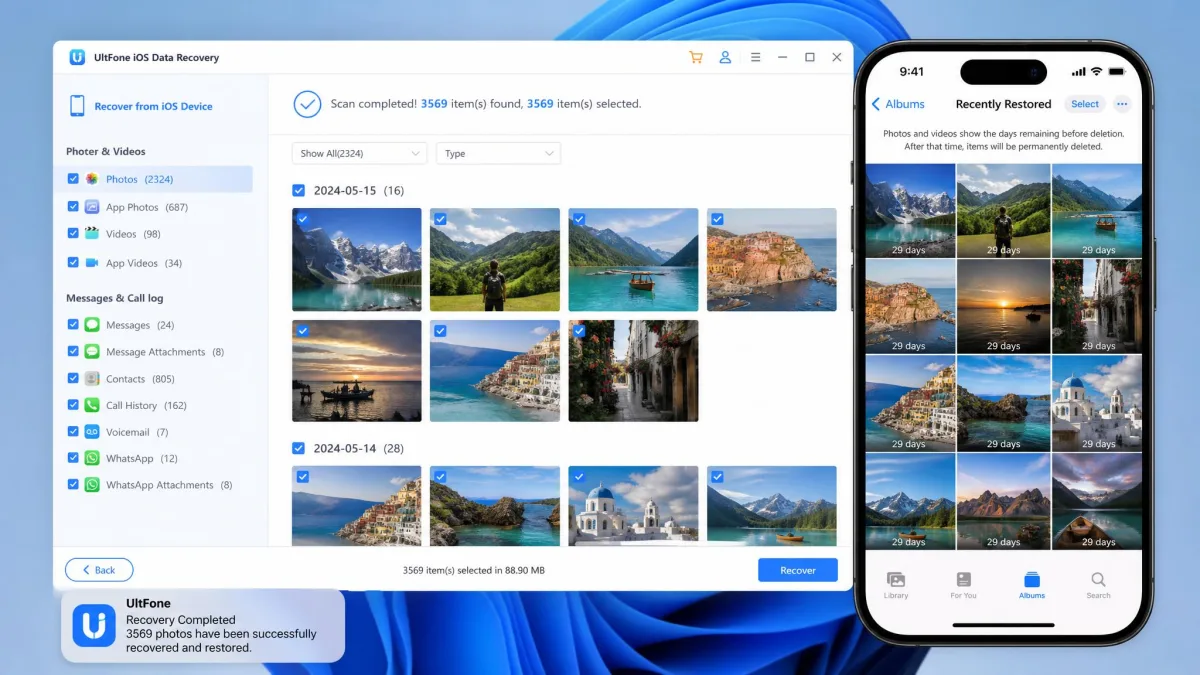The image size is (1200, 675).
Task: Toggle the App Videos (34) checkbox
Action: click(73, 263)
